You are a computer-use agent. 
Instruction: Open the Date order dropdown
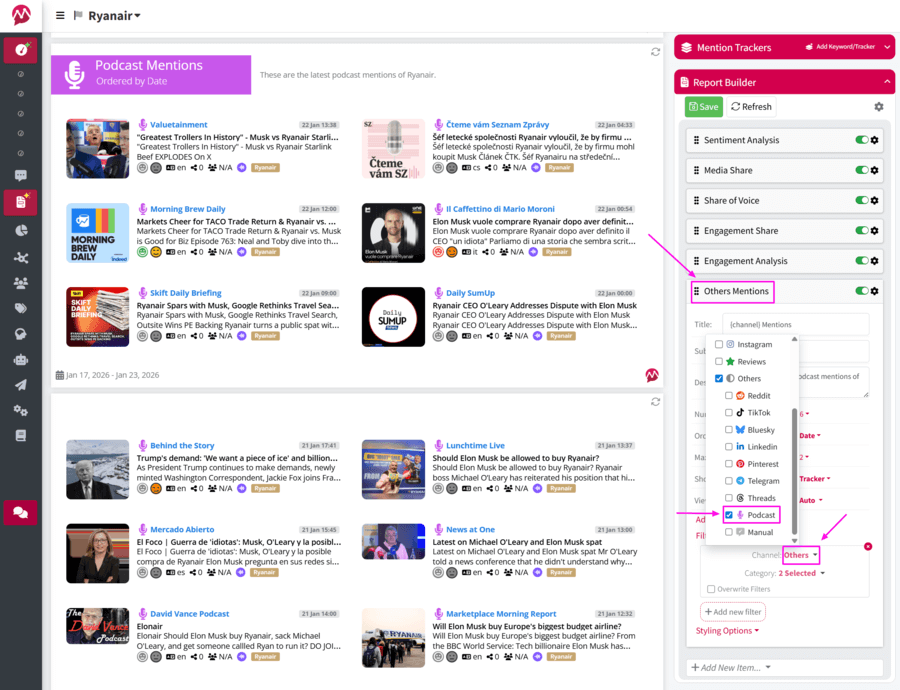point(810,436)
